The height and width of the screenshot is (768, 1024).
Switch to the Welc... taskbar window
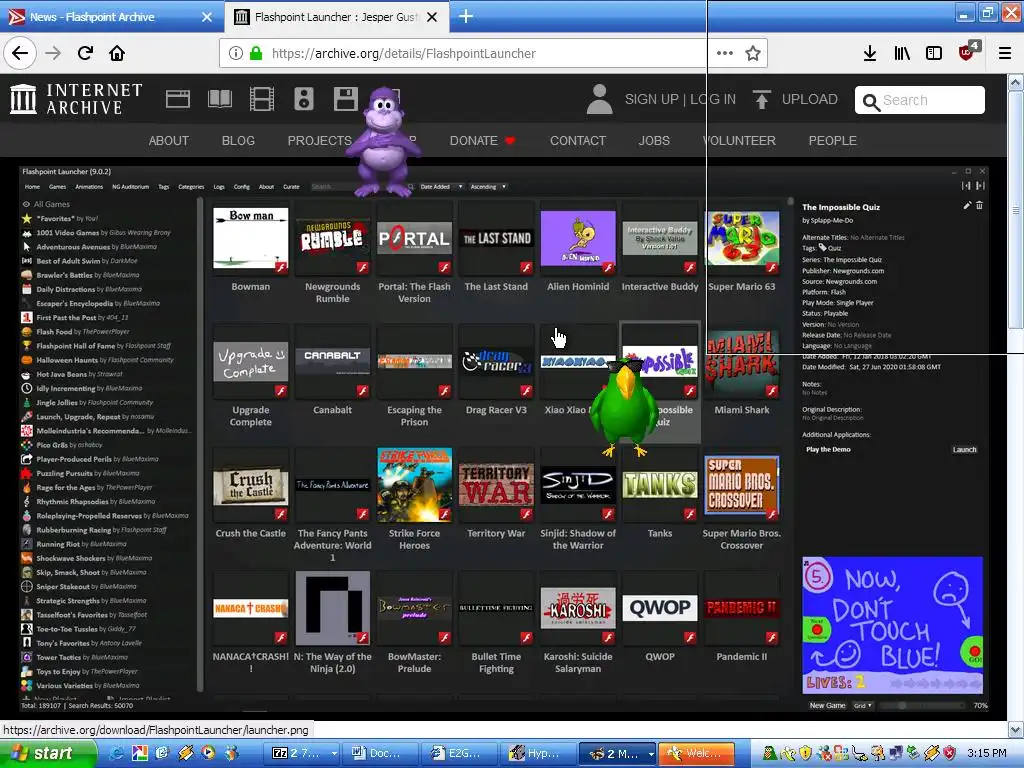(x=696, y=753)
